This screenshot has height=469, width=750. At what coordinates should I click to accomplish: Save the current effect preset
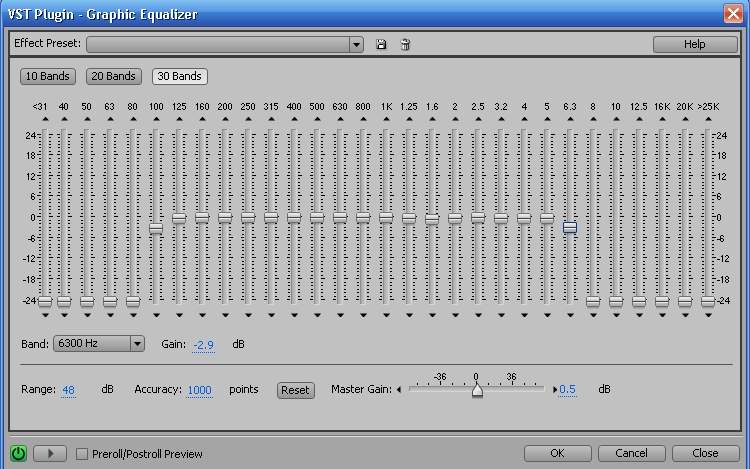click(381, 44)
